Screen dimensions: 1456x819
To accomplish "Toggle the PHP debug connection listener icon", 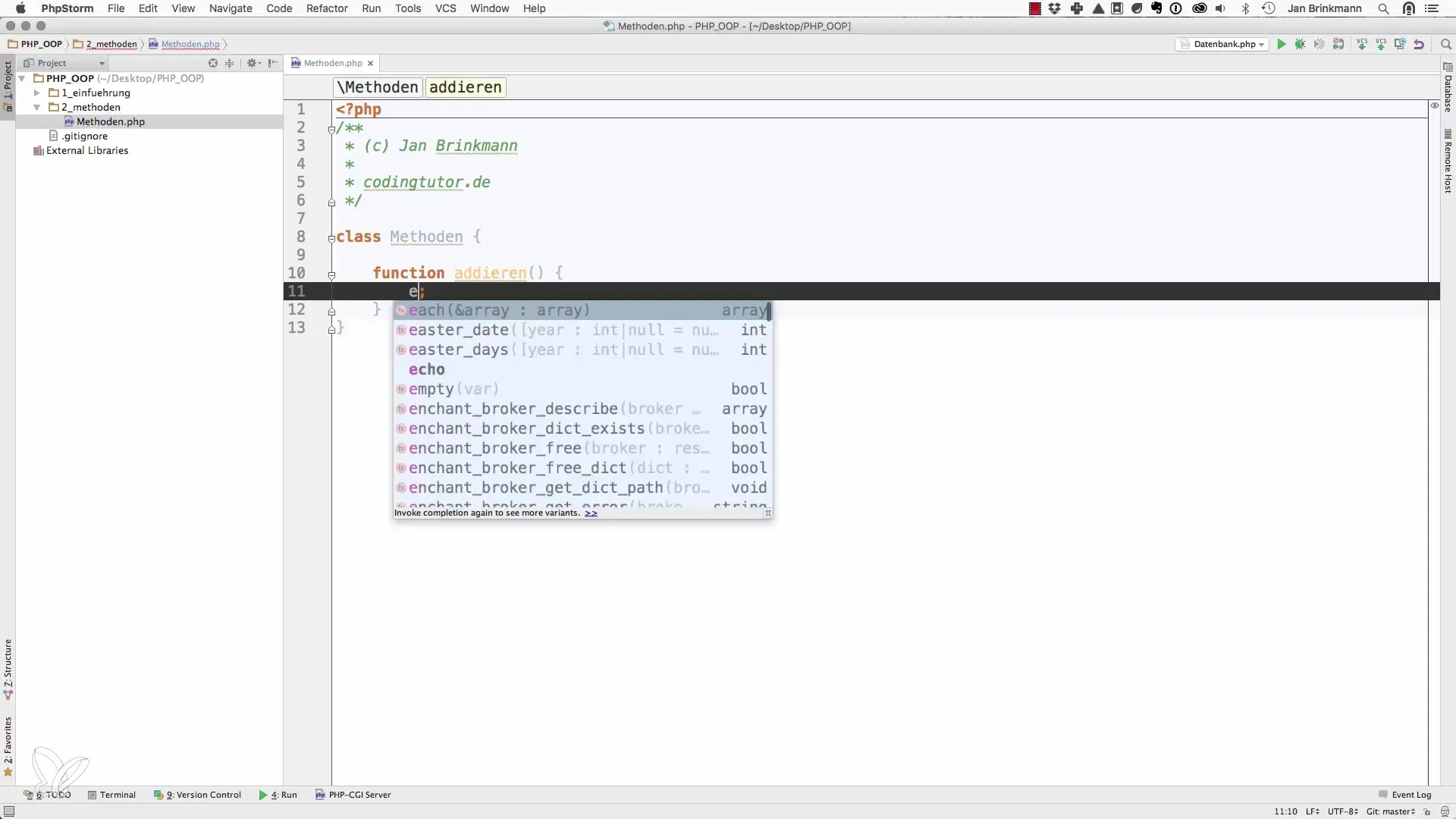I will click(1338, 45).
